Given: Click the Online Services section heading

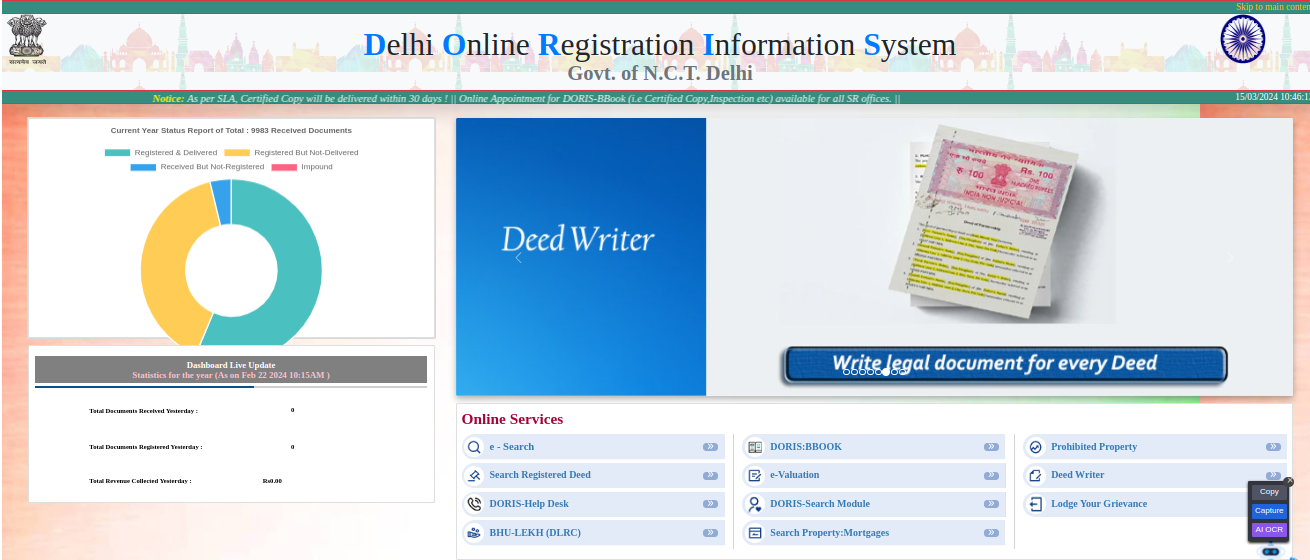Looking at the screenshot, I should click(512, 419).
